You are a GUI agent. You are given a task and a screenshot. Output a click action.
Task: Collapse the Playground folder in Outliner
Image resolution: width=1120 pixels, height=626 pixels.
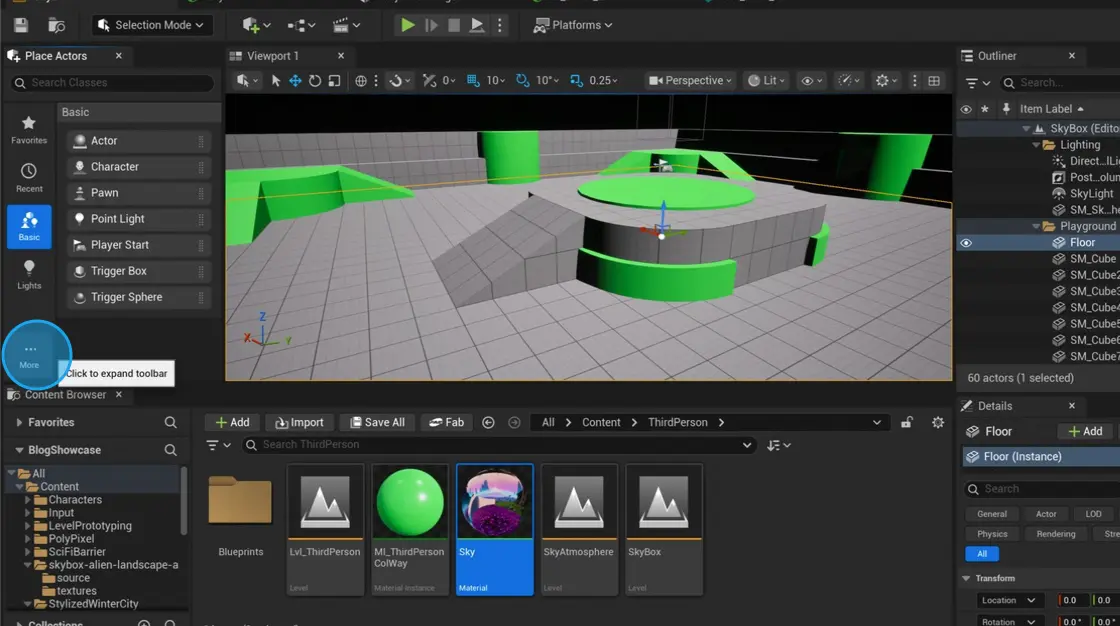(1035, 227)
